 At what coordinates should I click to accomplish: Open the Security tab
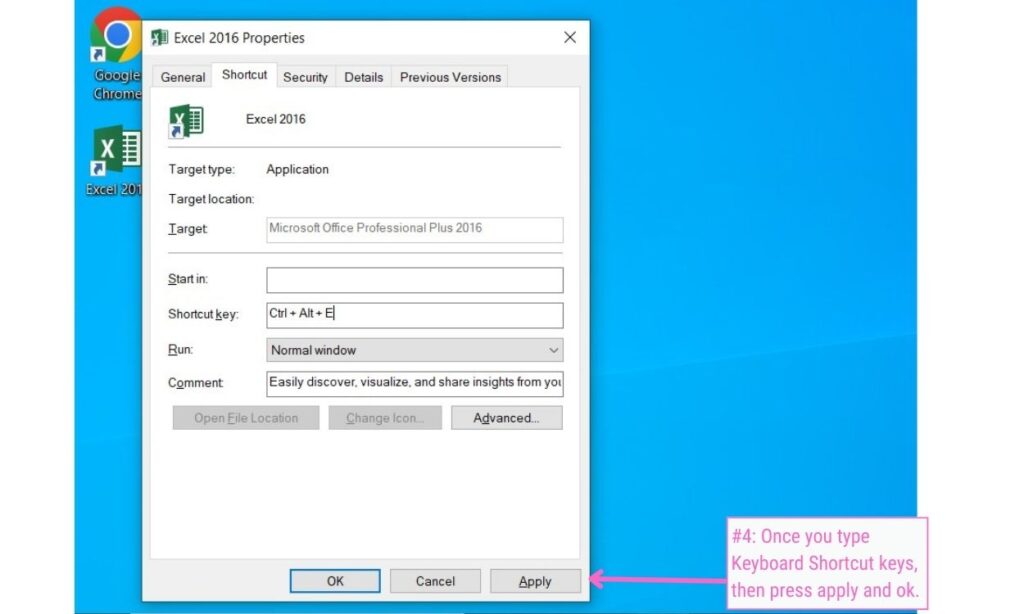(305, 76)
